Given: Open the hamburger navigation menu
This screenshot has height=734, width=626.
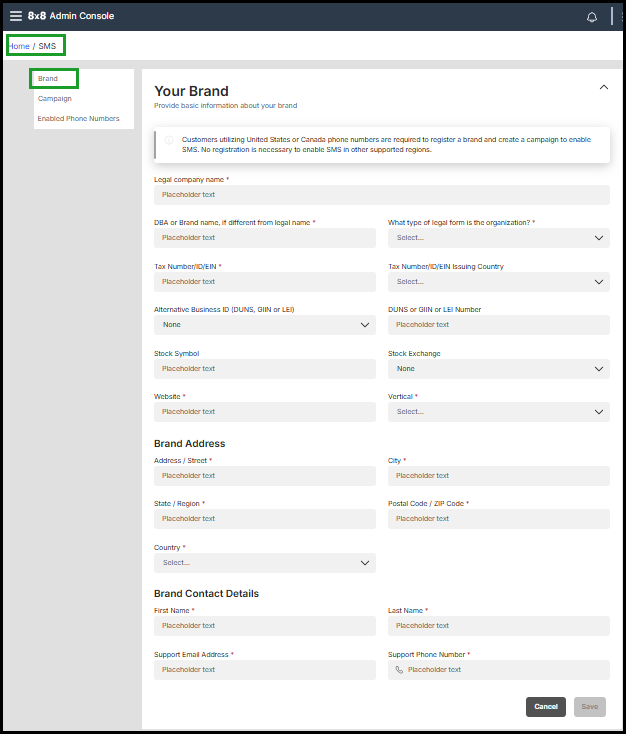Looking at the screenshot, I should (15, 16).
